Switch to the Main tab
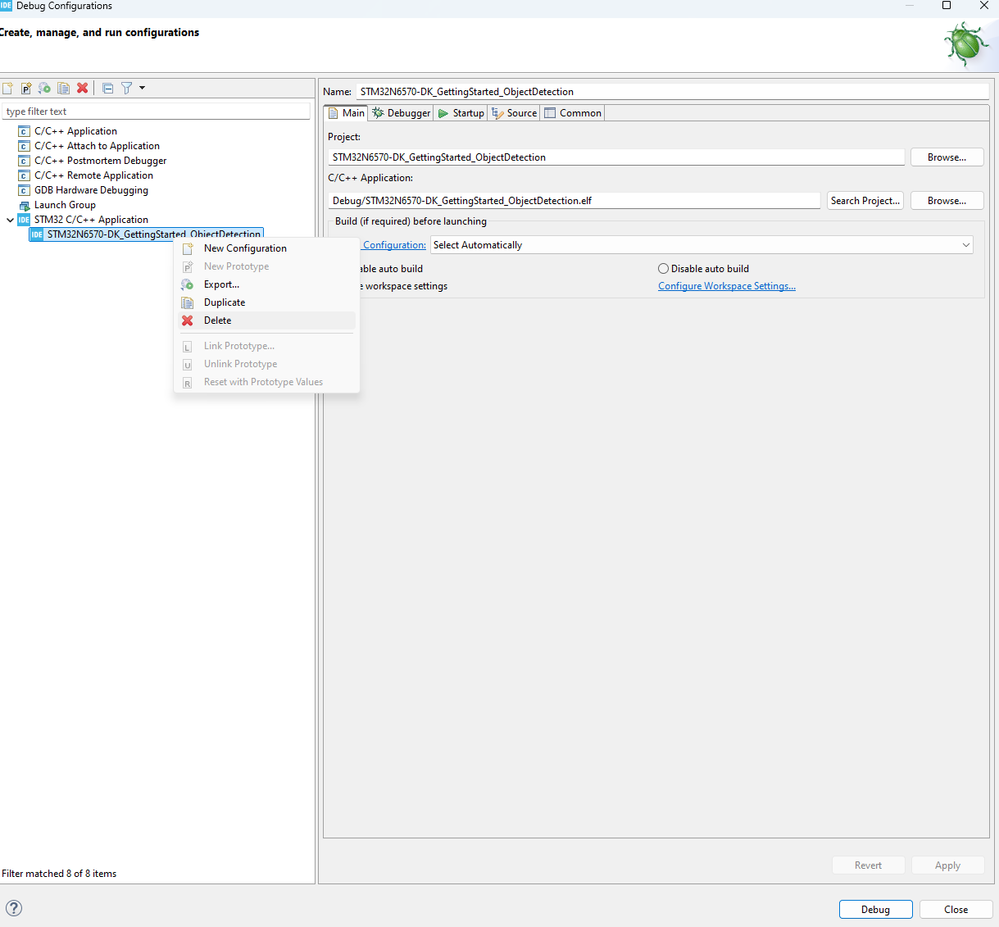The height and width of the screenshot is (927, 999). [347, 113]
